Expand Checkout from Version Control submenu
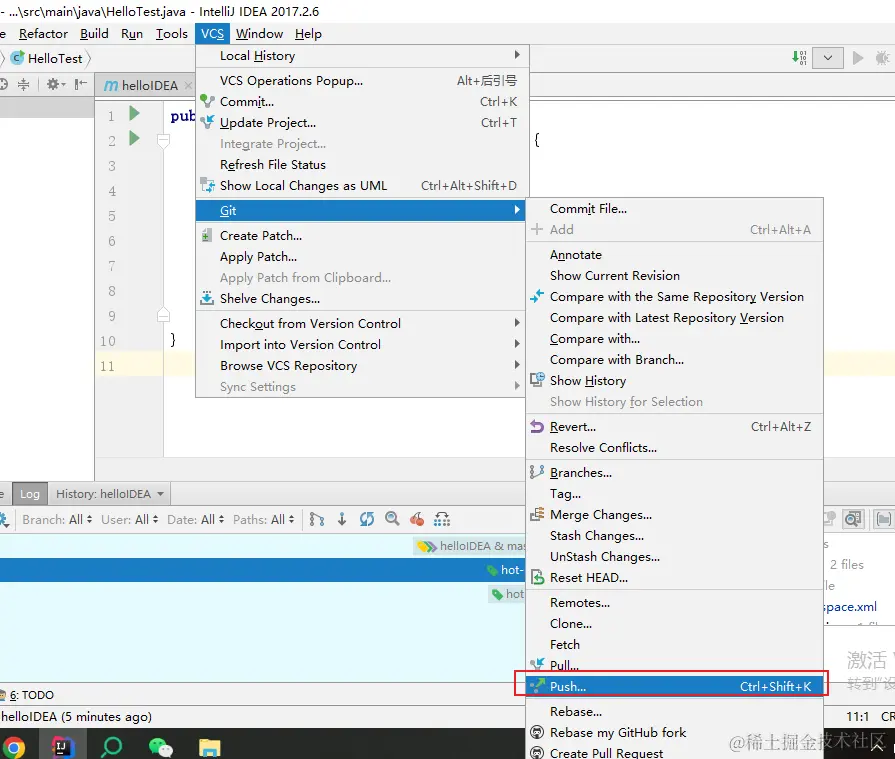 (x=360, y=323)
